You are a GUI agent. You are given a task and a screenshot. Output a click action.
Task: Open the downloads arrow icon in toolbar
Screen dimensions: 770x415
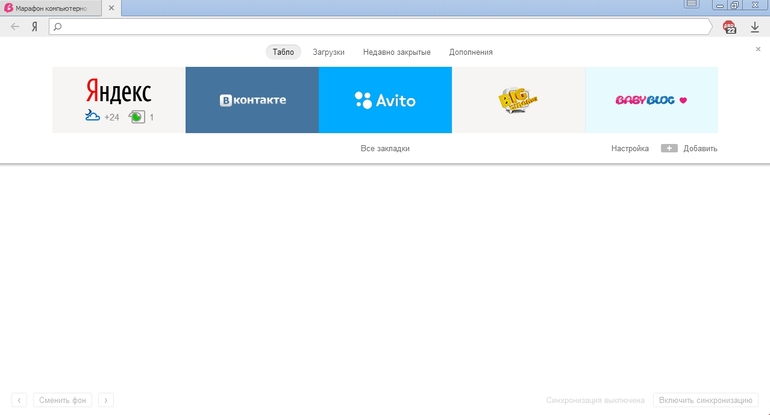tap(755, 27)
